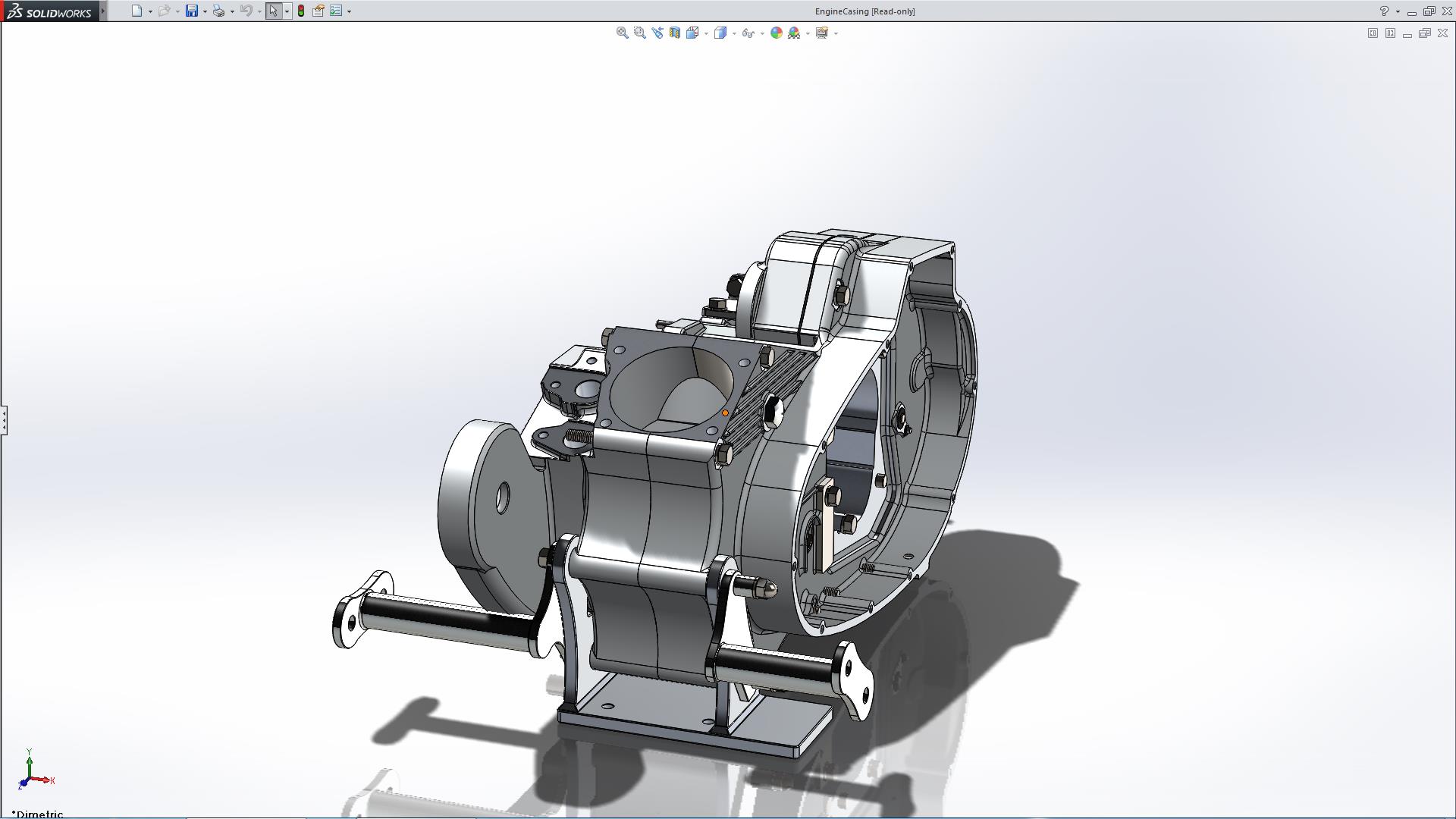Open the View Orientation icon
This screenshot has width=1456, height=819.
[x=692, y=33]
